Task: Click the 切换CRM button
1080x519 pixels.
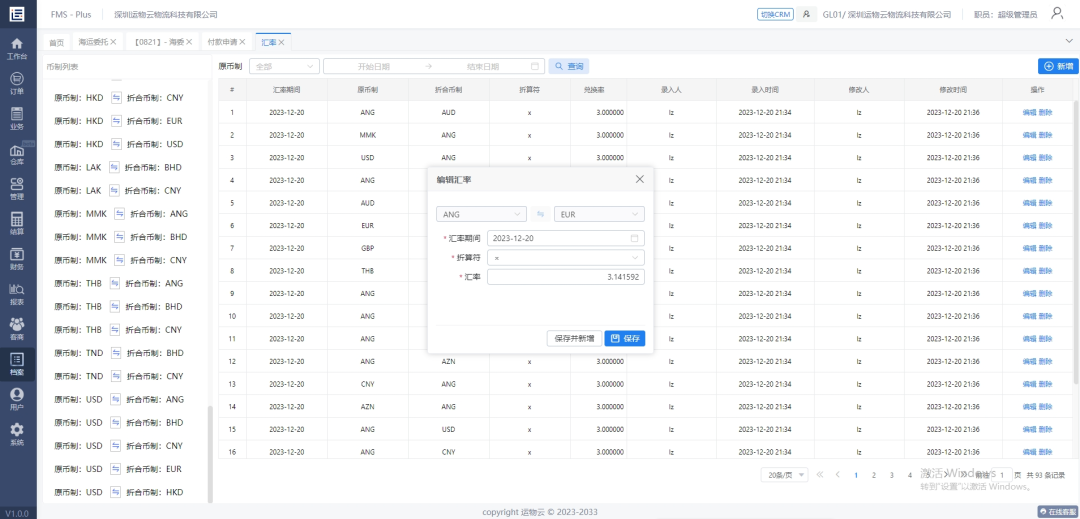Action: click(776, 14)
